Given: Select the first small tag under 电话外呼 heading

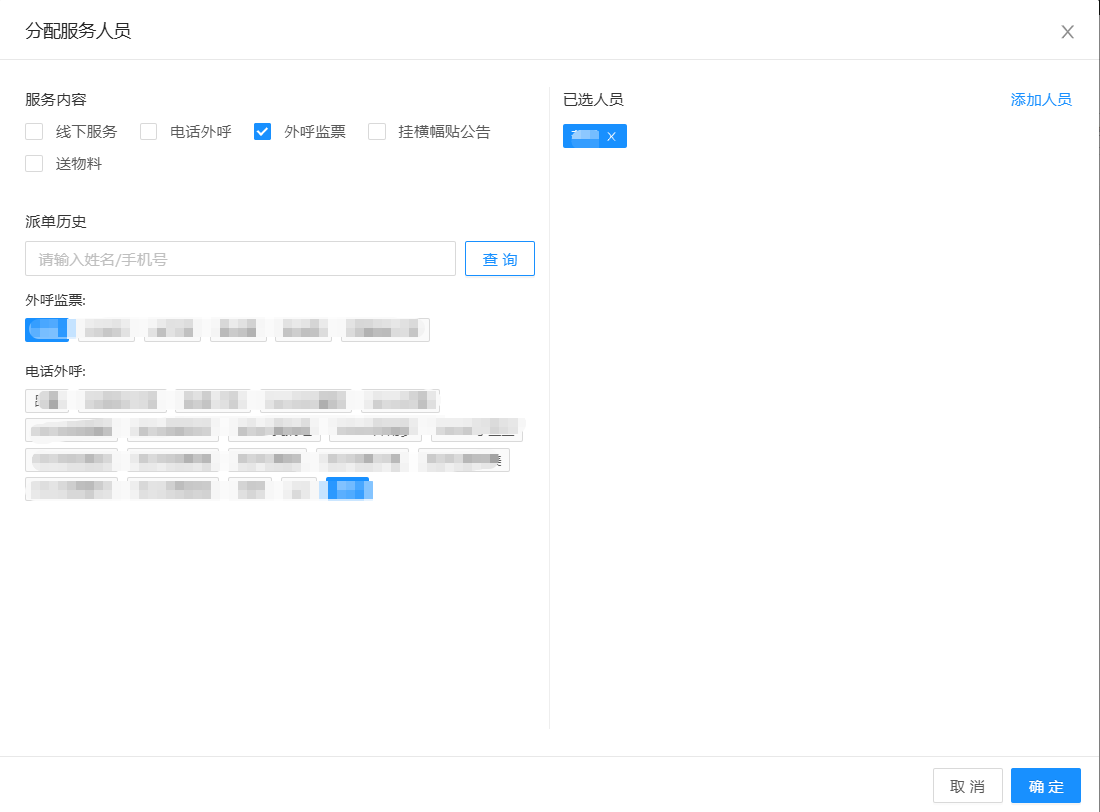Looking at the screenshot, I should pyautogui.click(x=47, y=400).
